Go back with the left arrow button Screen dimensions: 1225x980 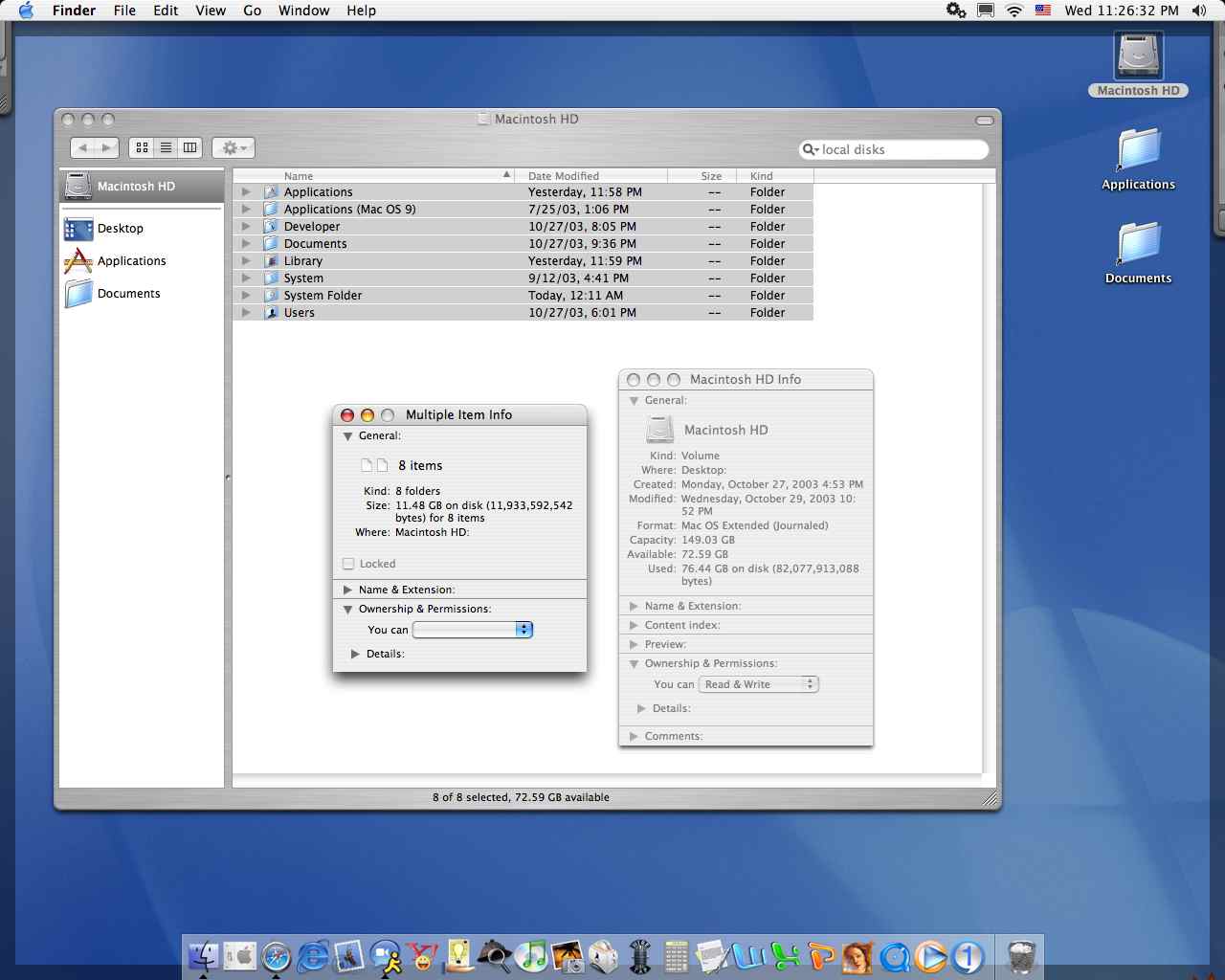[83, 147]
